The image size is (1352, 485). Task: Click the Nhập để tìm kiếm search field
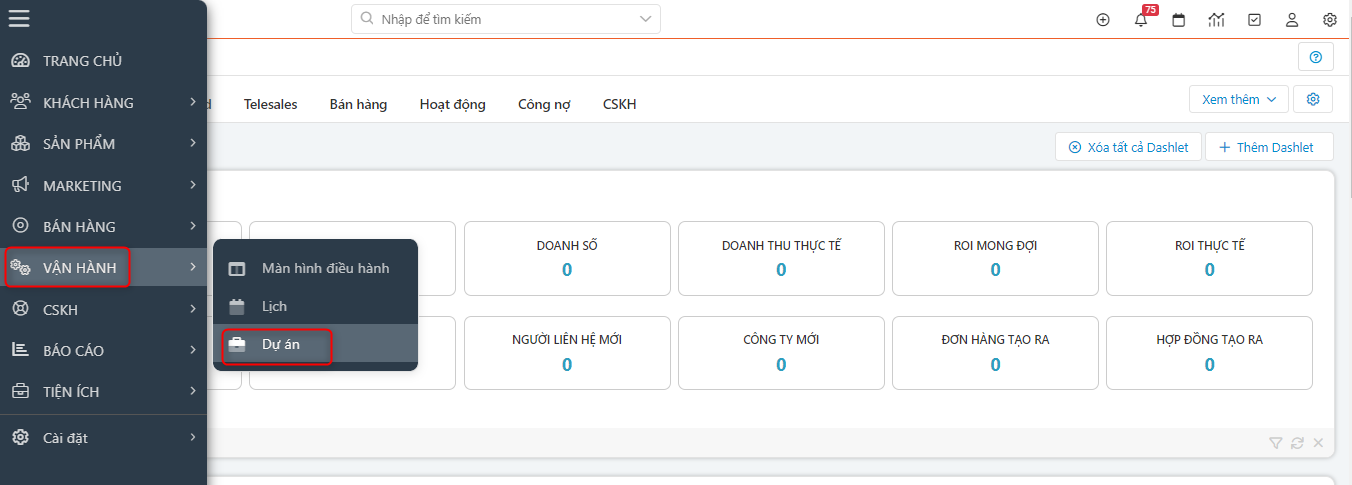pos(500,19)
